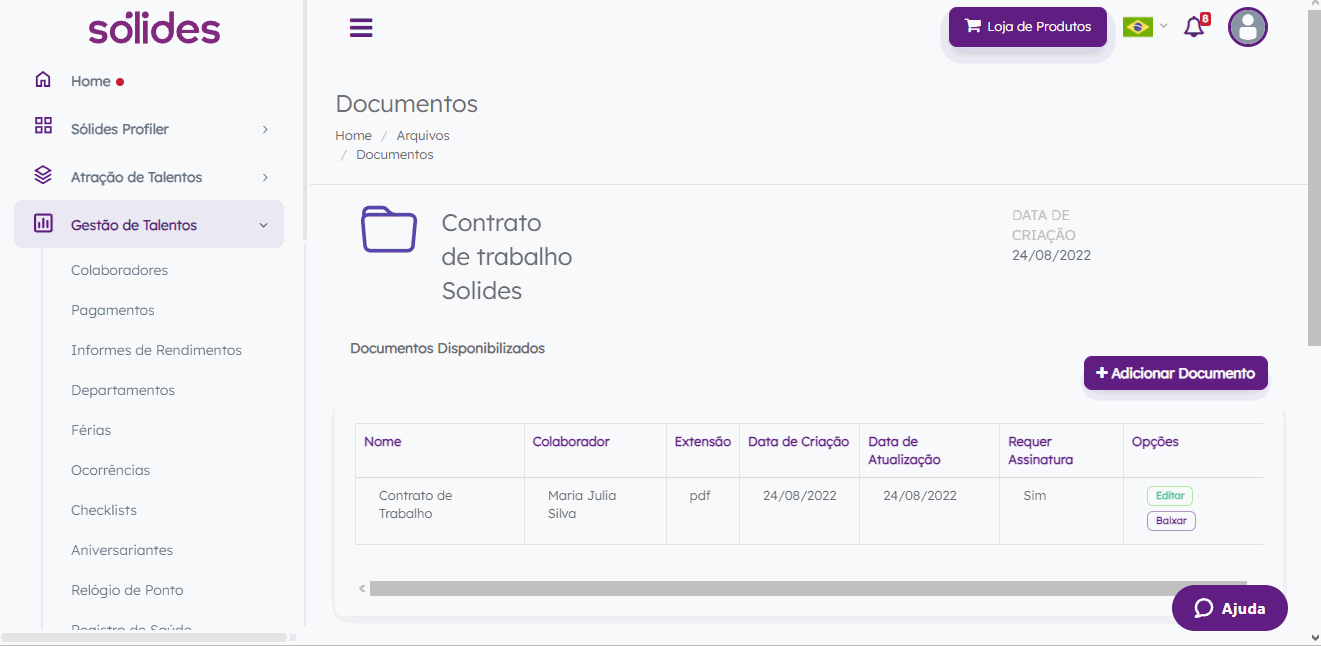Click the Atração de Talentos layers icon
This screenshot has width=1321, height=646.
click(x=43, y=175)
